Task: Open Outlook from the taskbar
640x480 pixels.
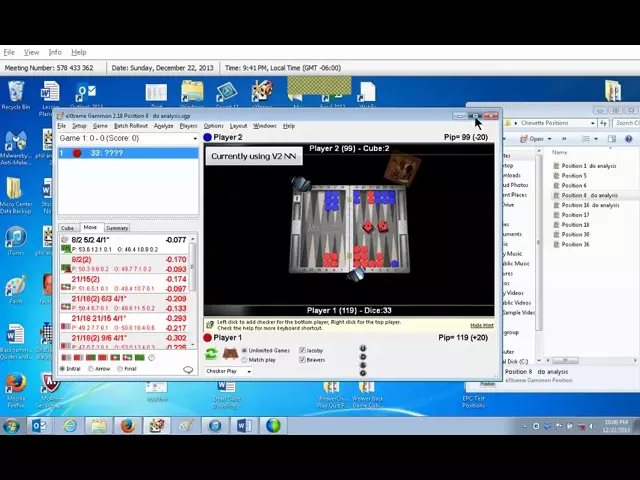Action: (x=39, y=426)
